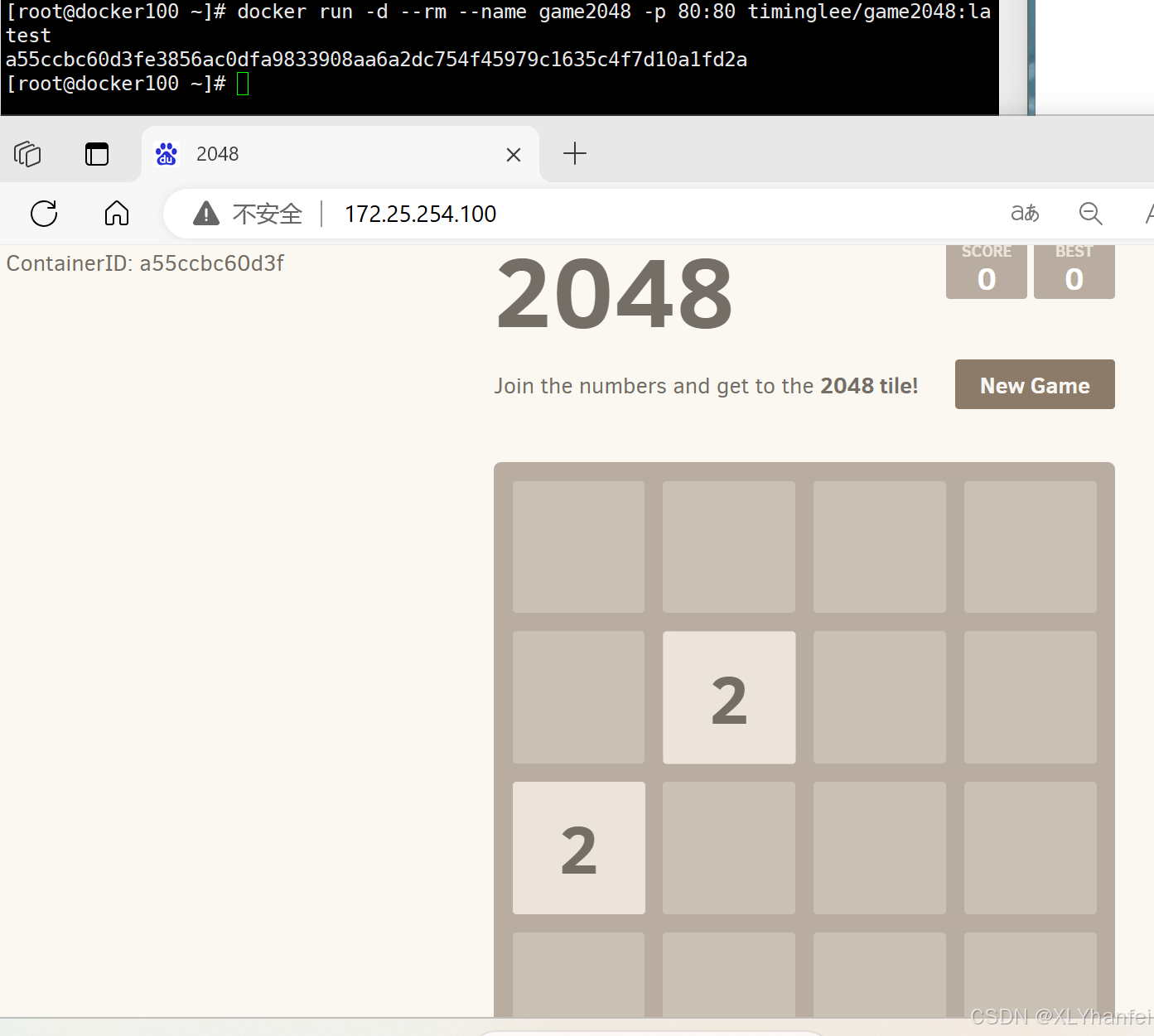
Task: Click the SCORE box
Action: pyautogui.click(x=987, y=272)
